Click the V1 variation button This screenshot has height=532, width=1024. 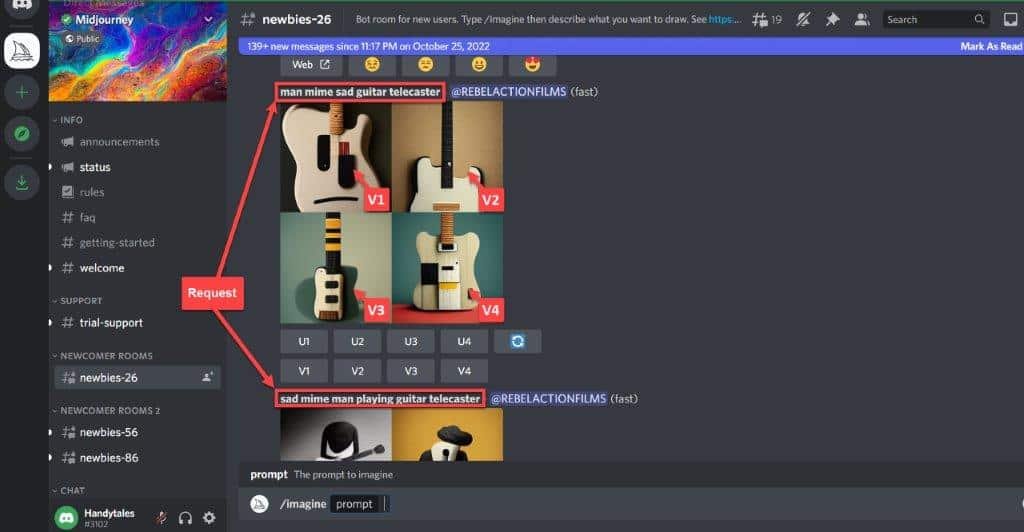[x=304, y=371]
